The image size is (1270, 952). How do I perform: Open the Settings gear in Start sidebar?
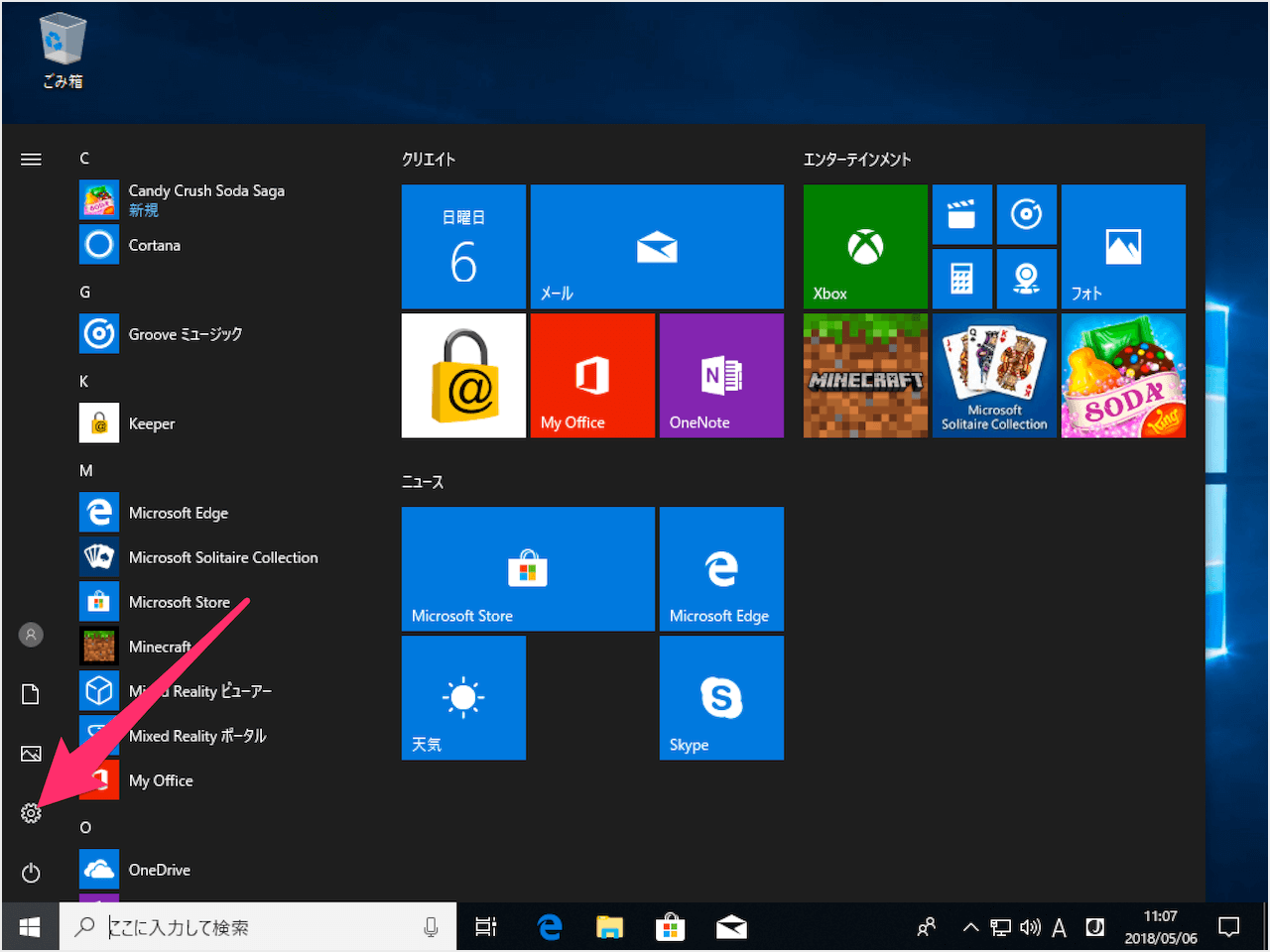[x=31, y=813]
